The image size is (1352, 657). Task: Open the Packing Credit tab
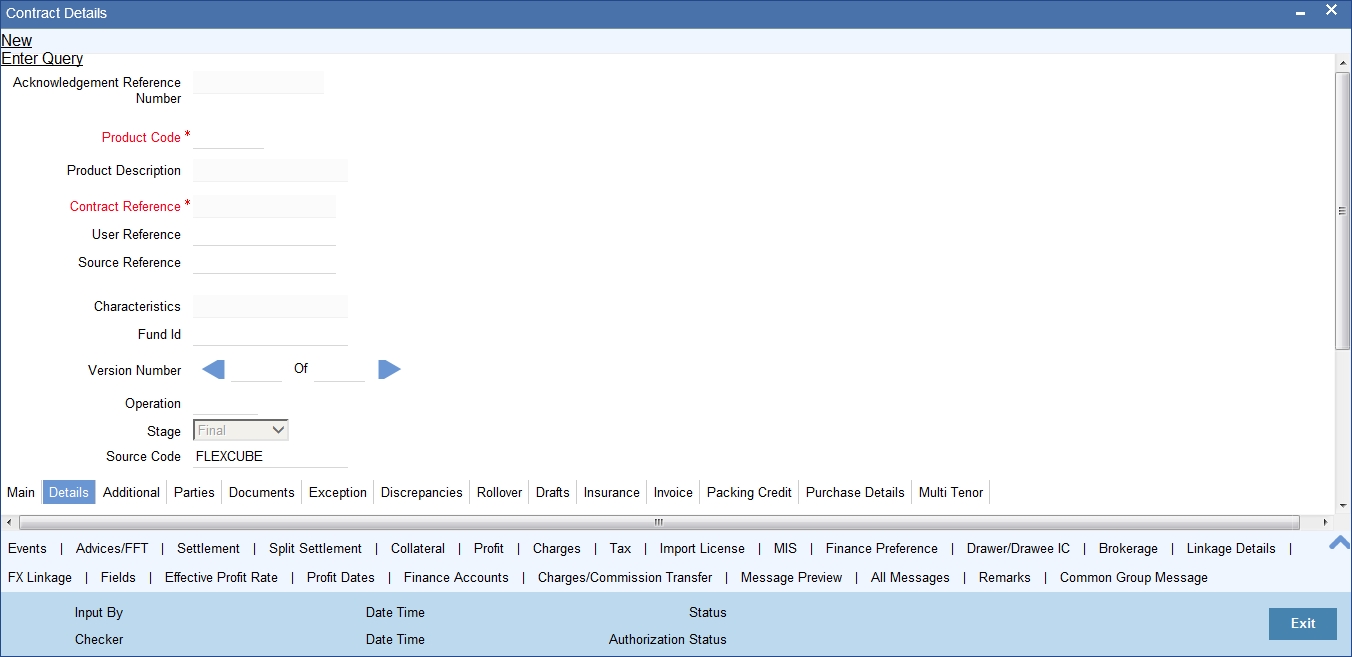[749, 492]
